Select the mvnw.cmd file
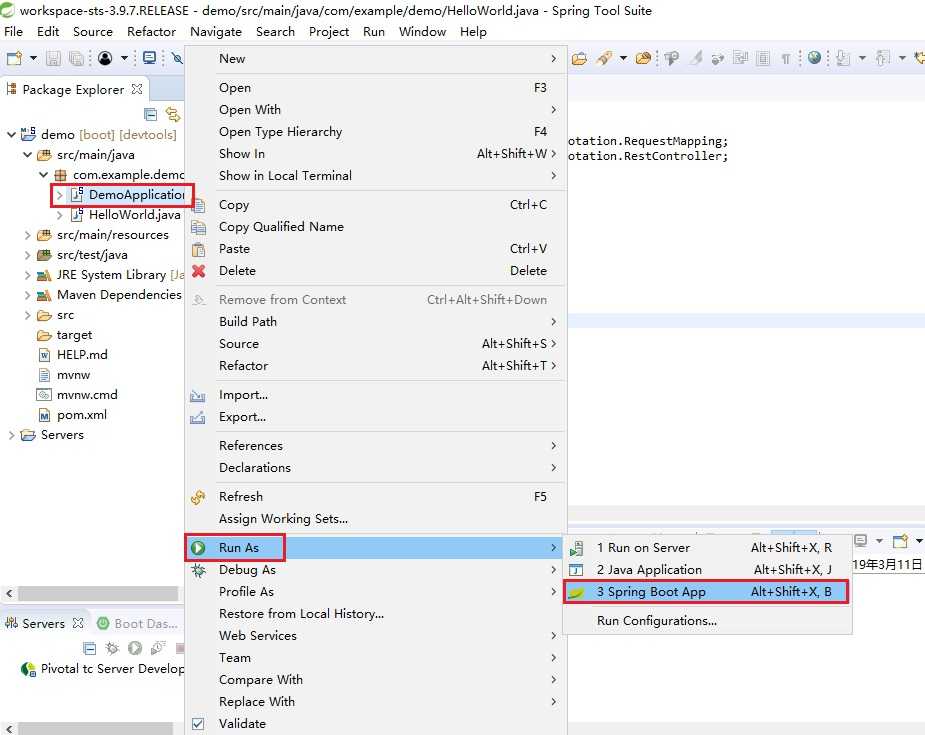This screenshot has height=735, width=925. (x=87, y=395)
